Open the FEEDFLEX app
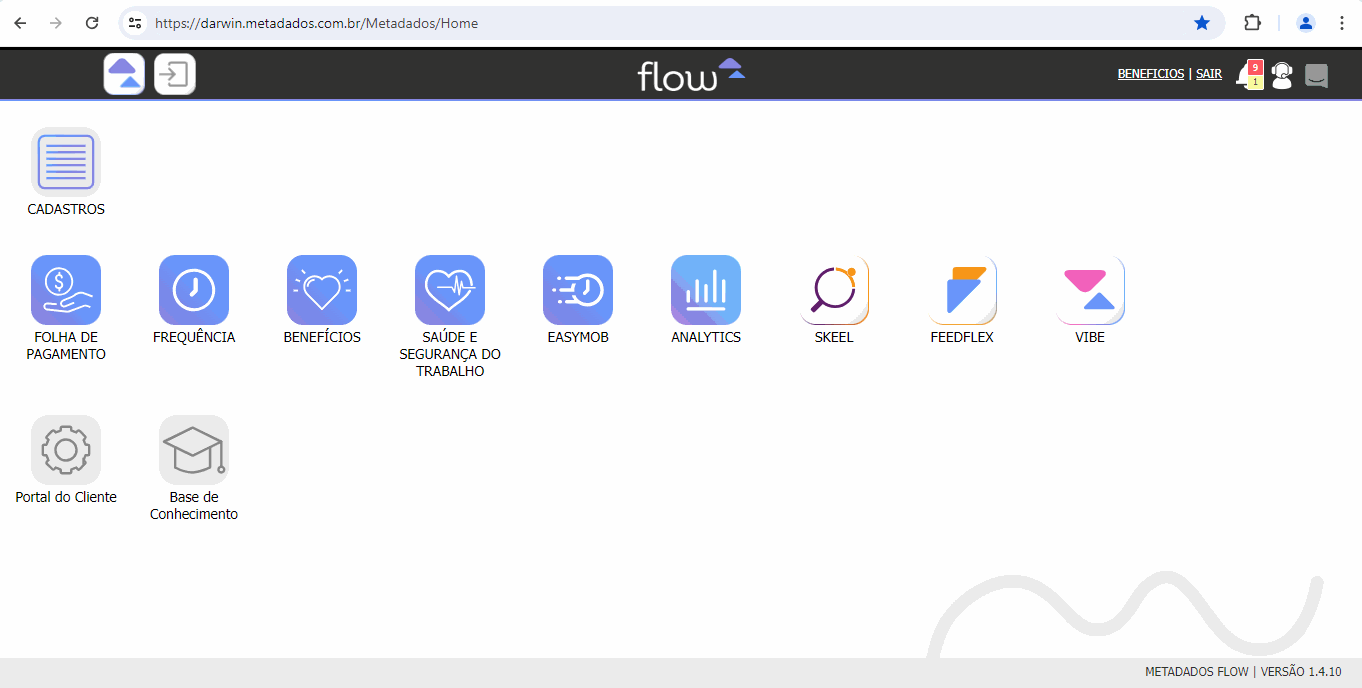1362x688 pixels. coord(962,290)
